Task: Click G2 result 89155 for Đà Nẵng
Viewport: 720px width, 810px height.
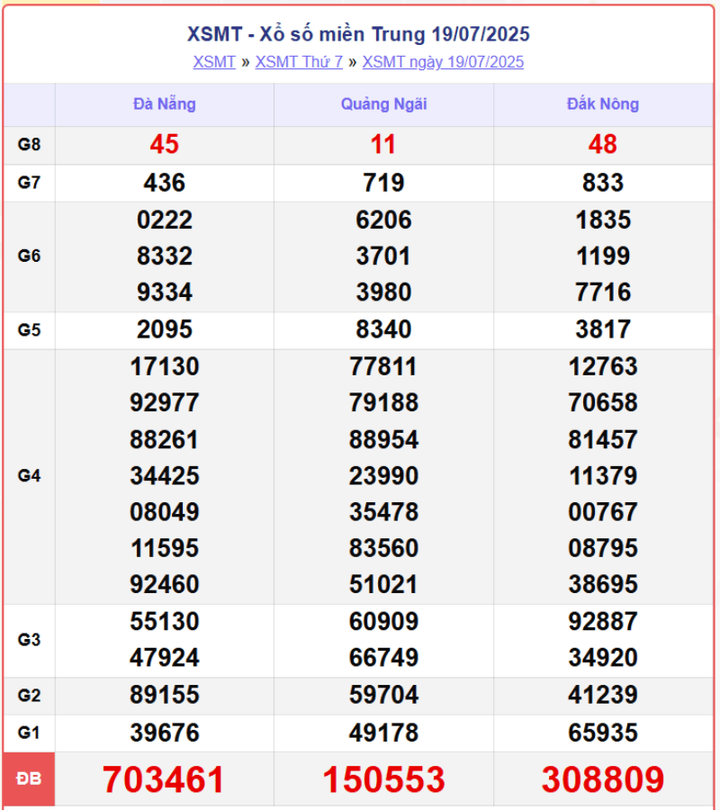Action: pos(164,695)
